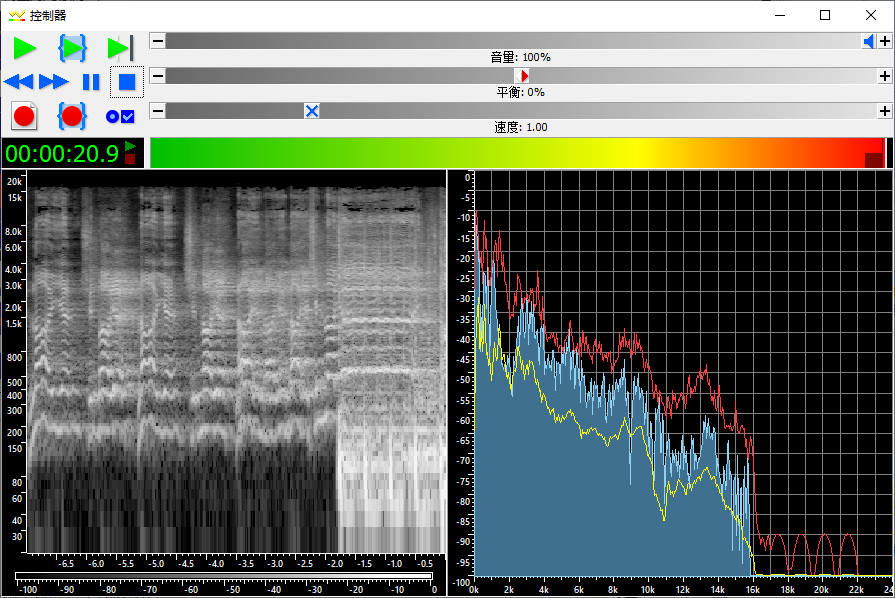Viewport: 895px width, 598px height.
Task: Stop playback with the blue square icon
Action: point(127,82)
